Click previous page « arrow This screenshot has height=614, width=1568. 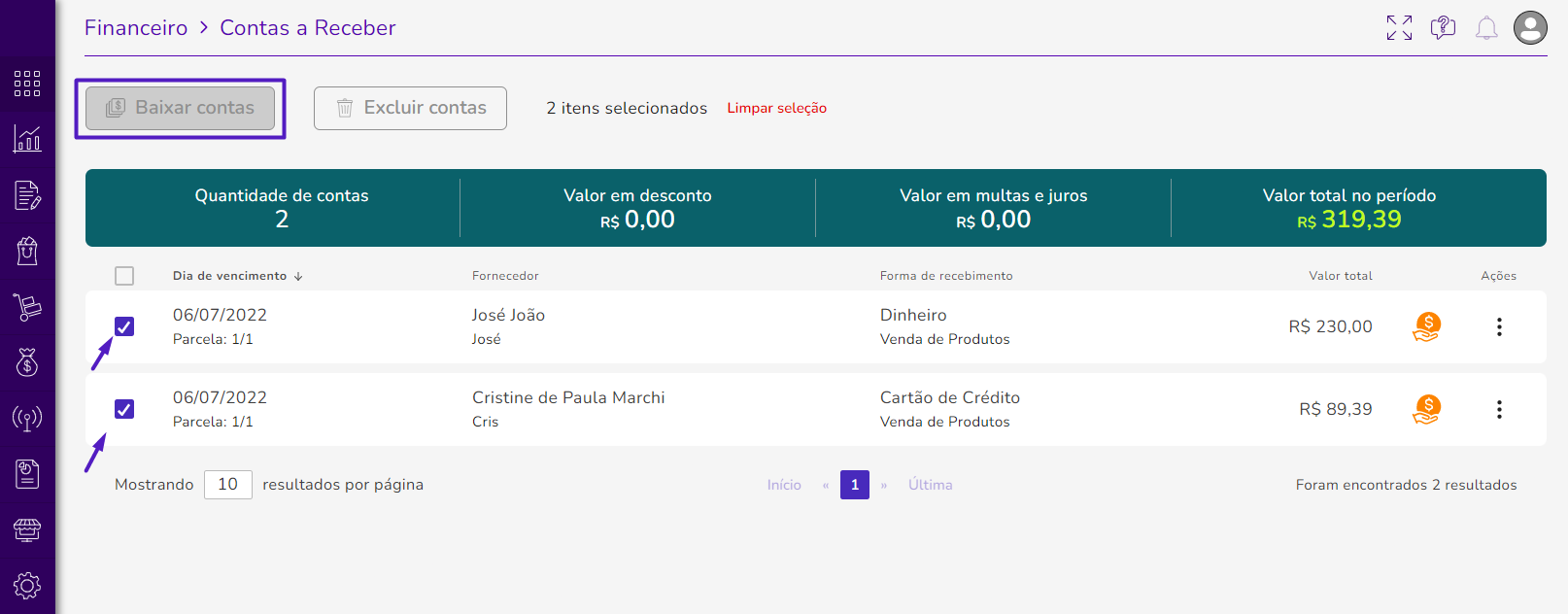pos(826,485)
